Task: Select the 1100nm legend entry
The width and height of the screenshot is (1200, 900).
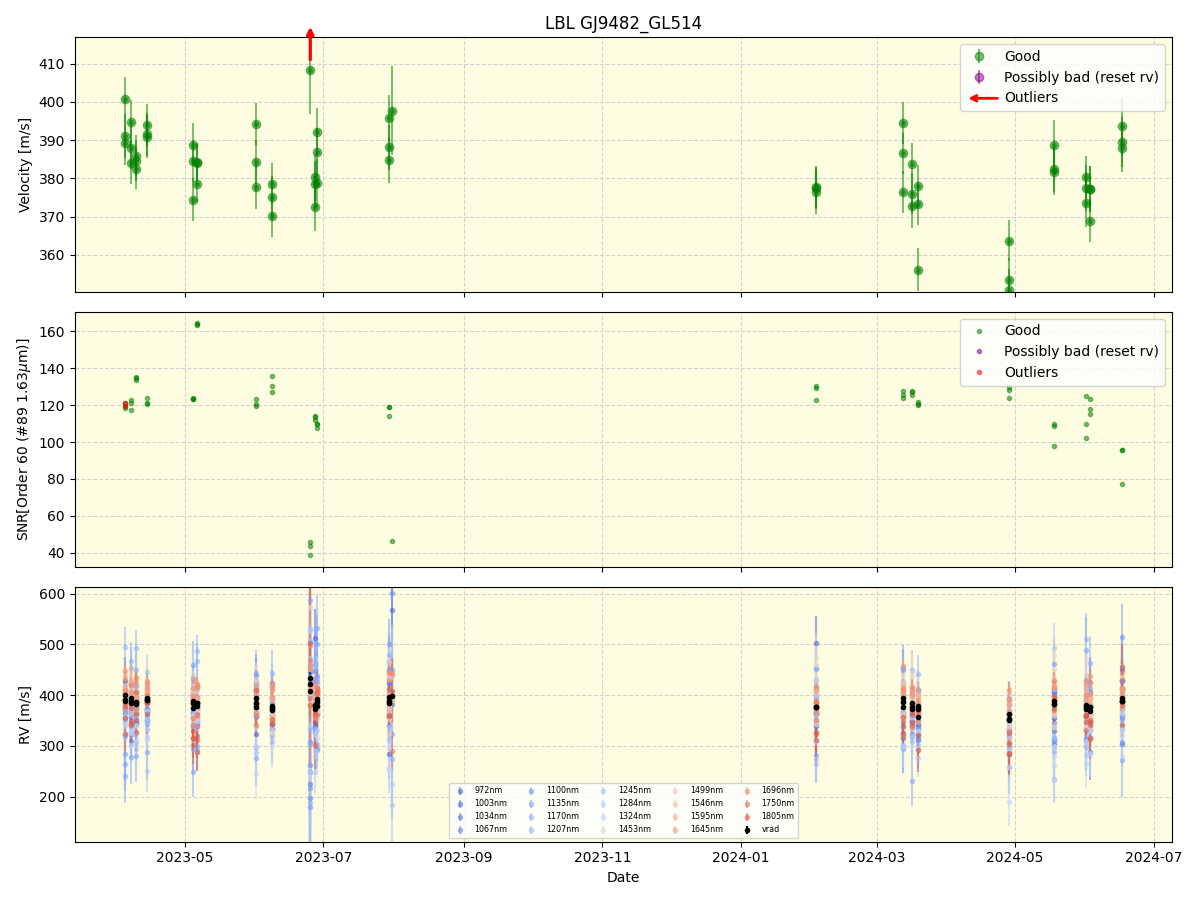Action: pos(554,790)
